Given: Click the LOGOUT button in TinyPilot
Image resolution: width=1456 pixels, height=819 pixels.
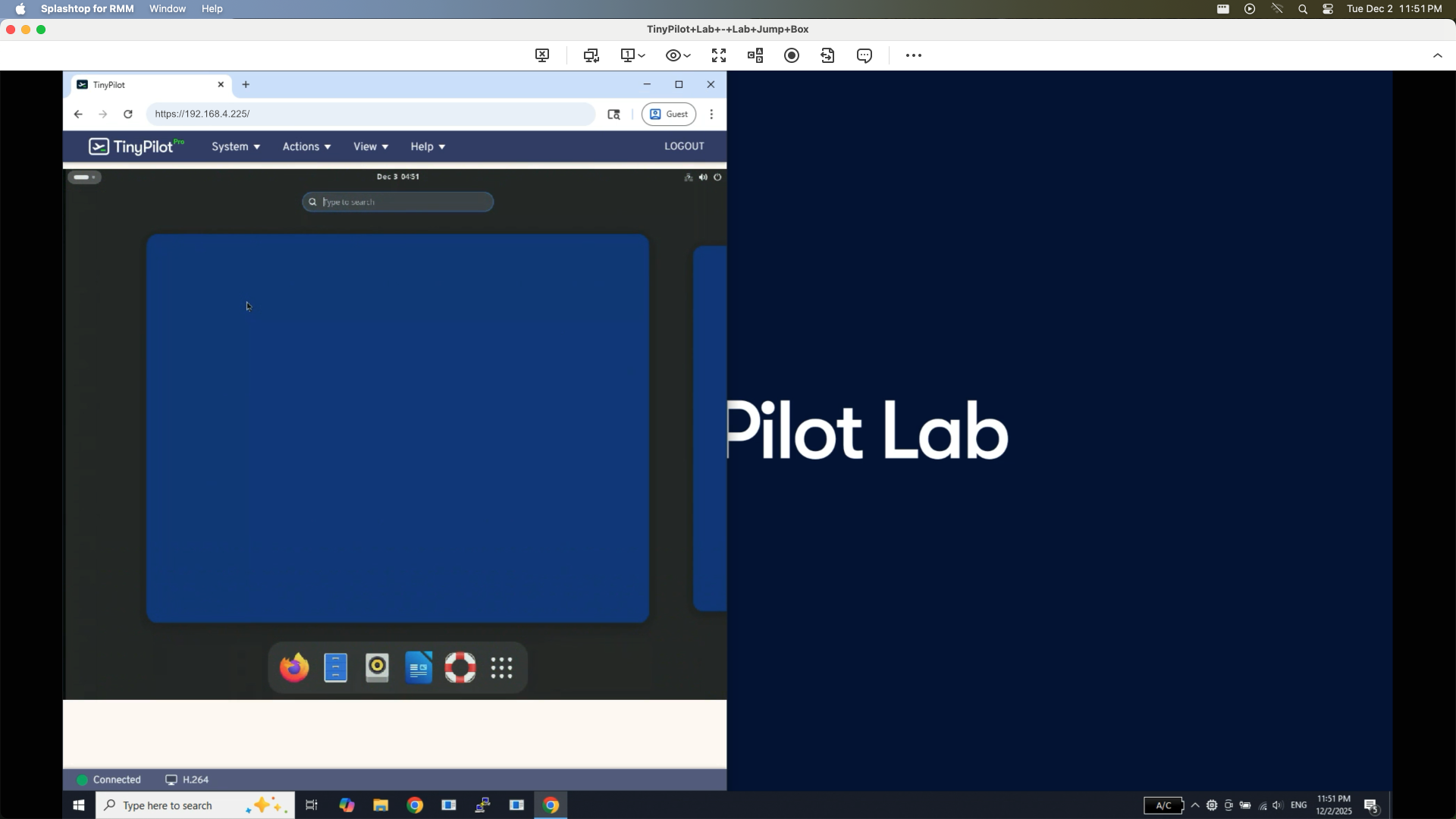Looking at the screenshot, I should (684, 146).
